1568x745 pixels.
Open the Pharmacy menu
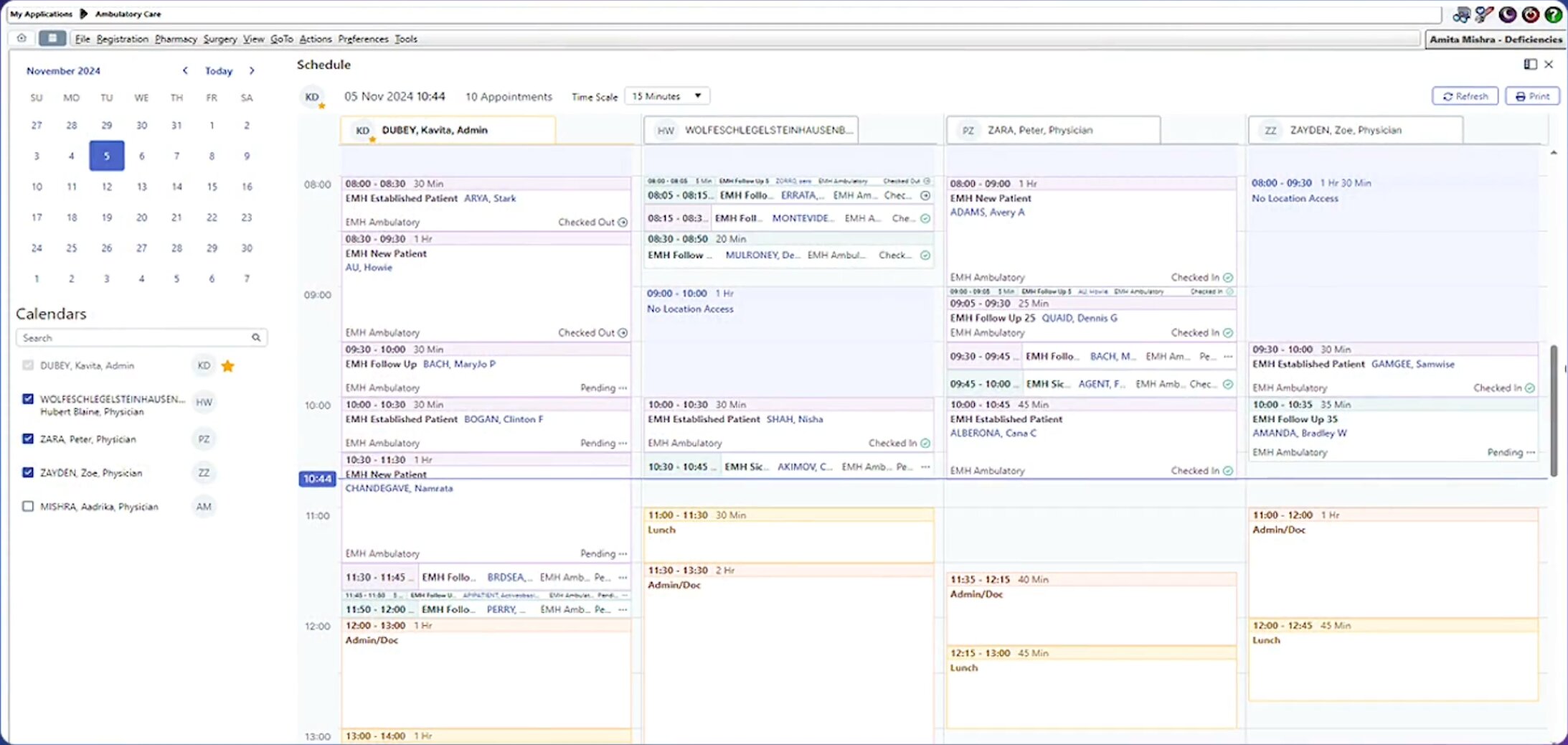pos(176,39)
